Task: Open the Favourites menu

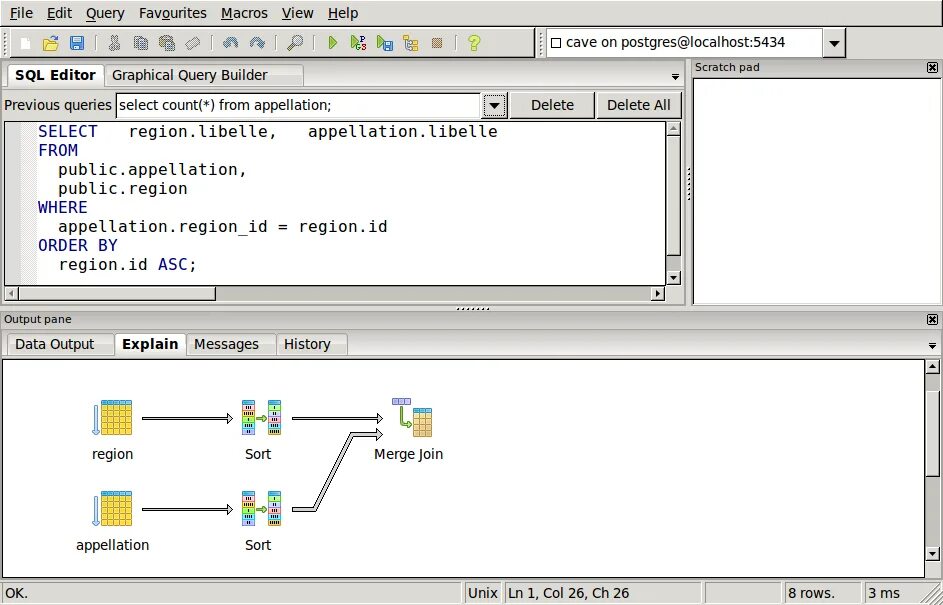Action: (x=173, y=13)
